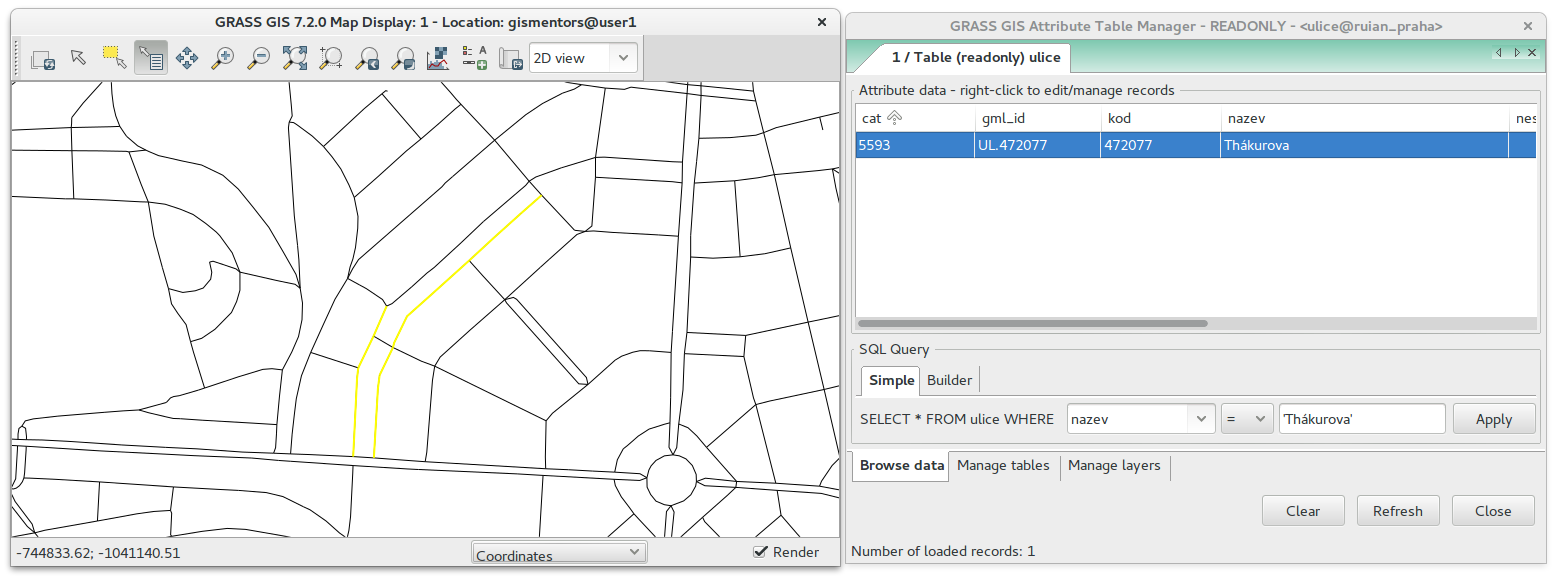The width and height of the screenshot is (1563, 582).
Task: Choose the select vector features tool
Action: pos(115,59)
